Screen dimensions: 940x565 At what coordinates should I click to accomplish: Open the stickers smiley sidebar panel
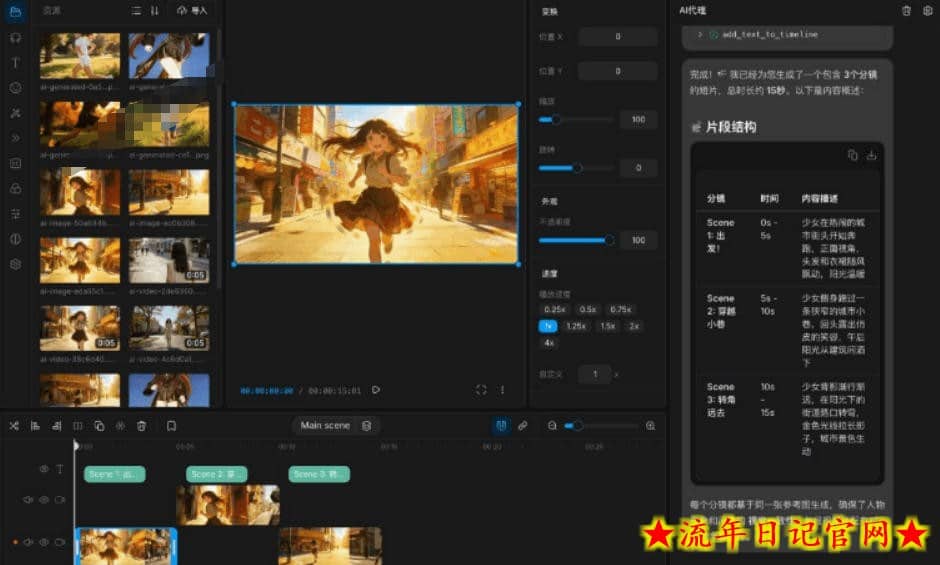[x=16, y=88]
